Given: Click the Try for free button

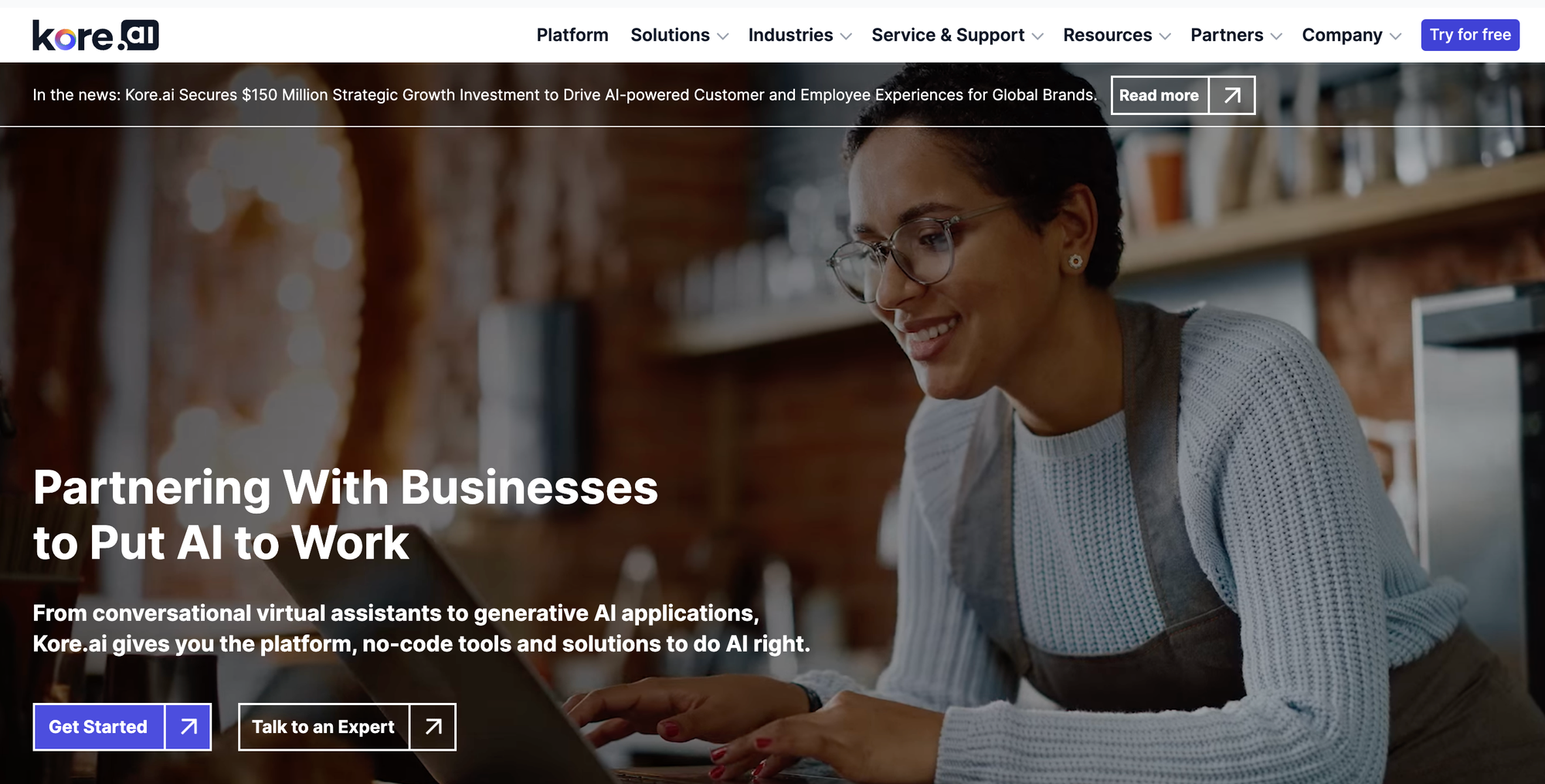Looking at the screenshot, I should (1470, 35).
